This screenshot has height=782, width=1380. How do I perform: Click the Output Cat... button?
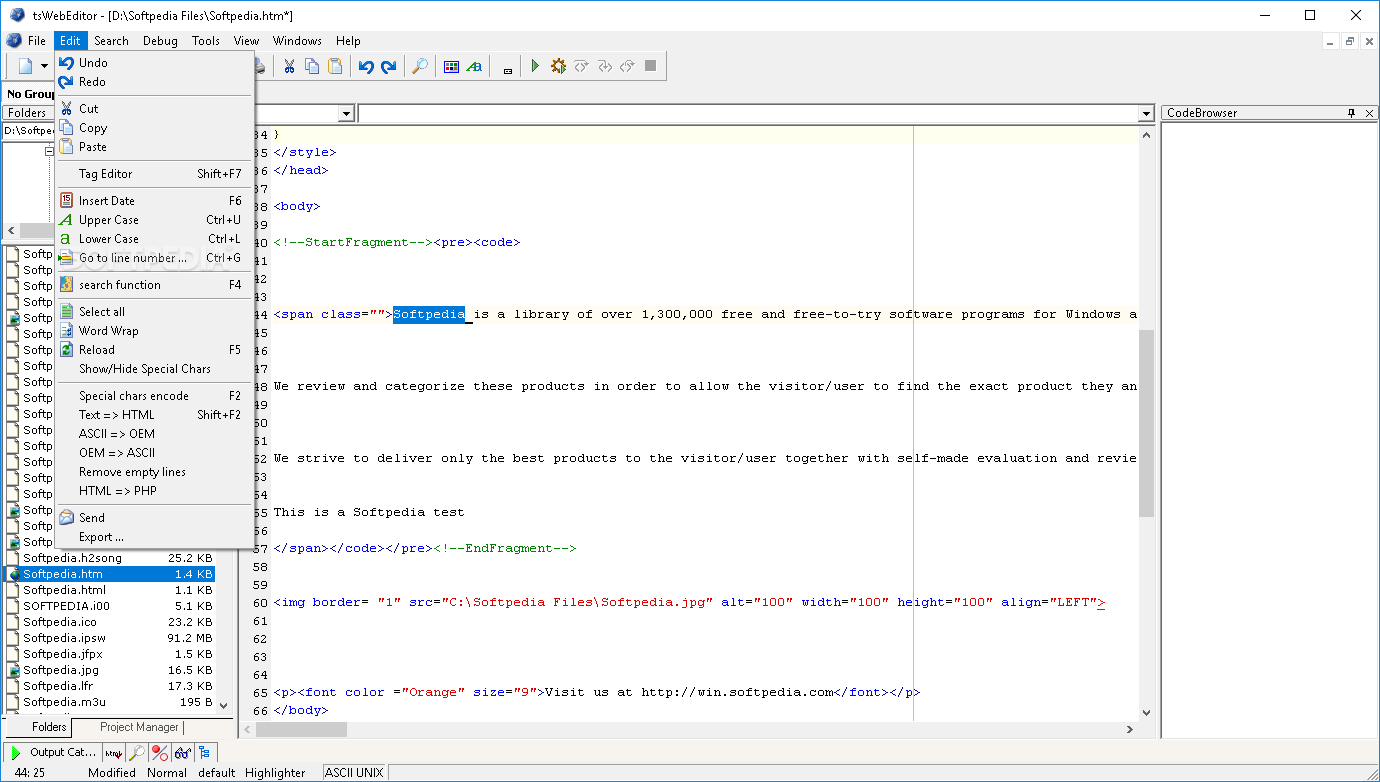tap(52, 752)
